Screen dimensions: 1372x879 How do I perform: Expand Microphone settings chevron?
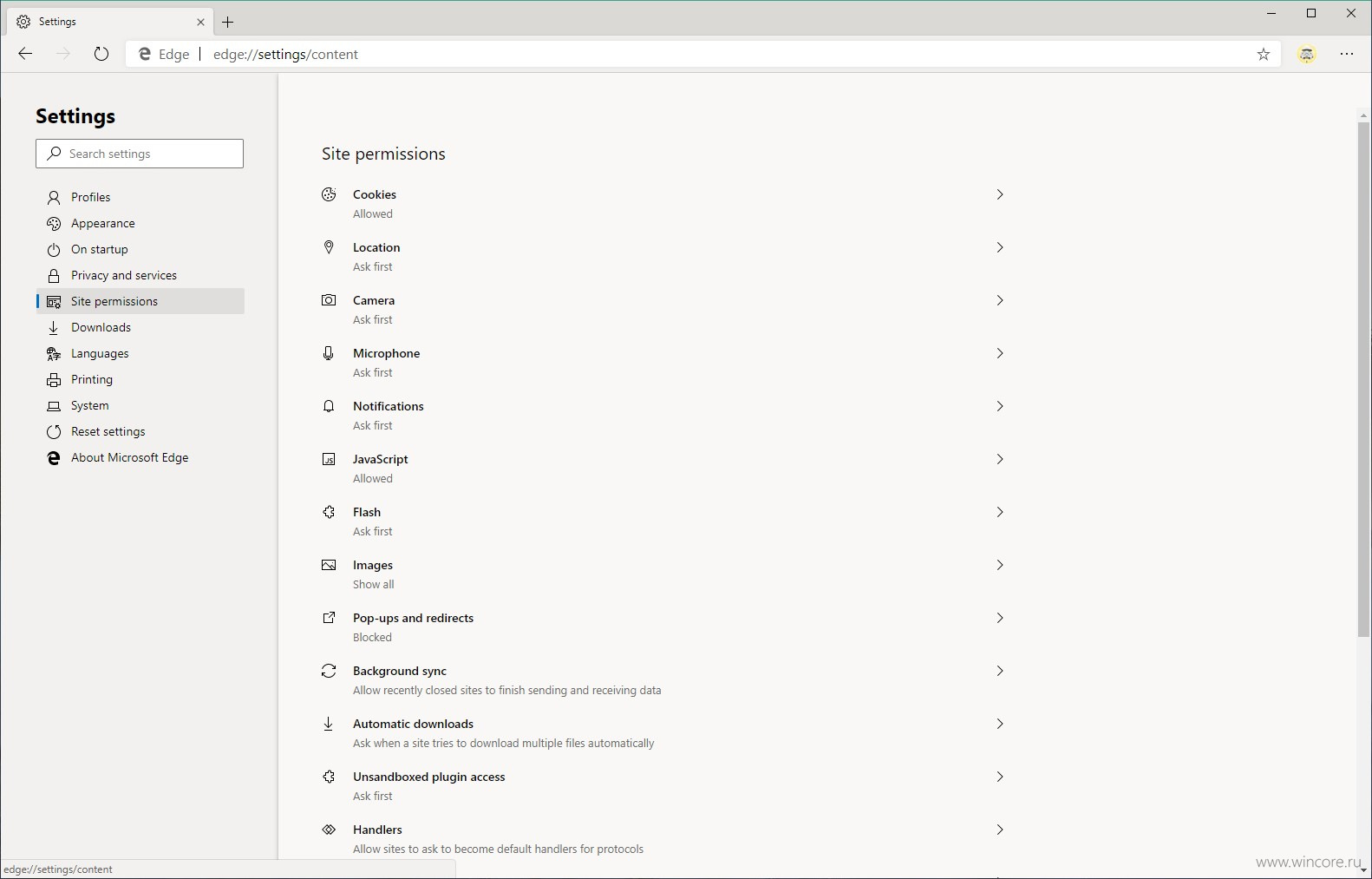pyautogui.click(x=1000, y=353)
